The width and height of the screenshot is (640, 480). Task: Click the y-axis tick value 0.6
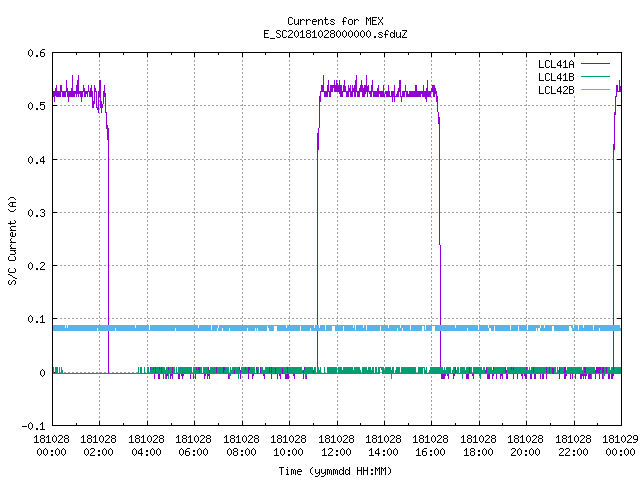pyautogui.click(x=36, y=53)
